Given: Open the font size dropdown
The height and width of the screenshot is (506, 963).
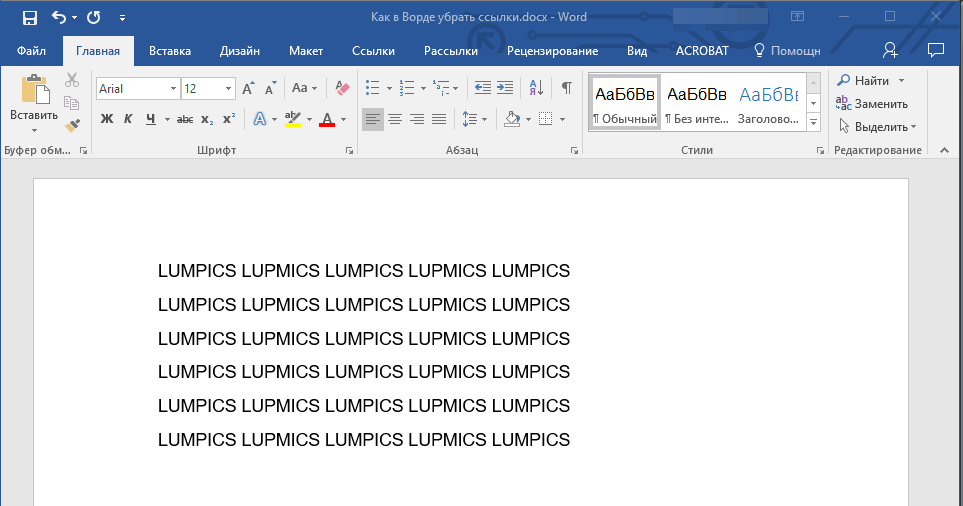Looking at the screenshot, I should (229, 89).
